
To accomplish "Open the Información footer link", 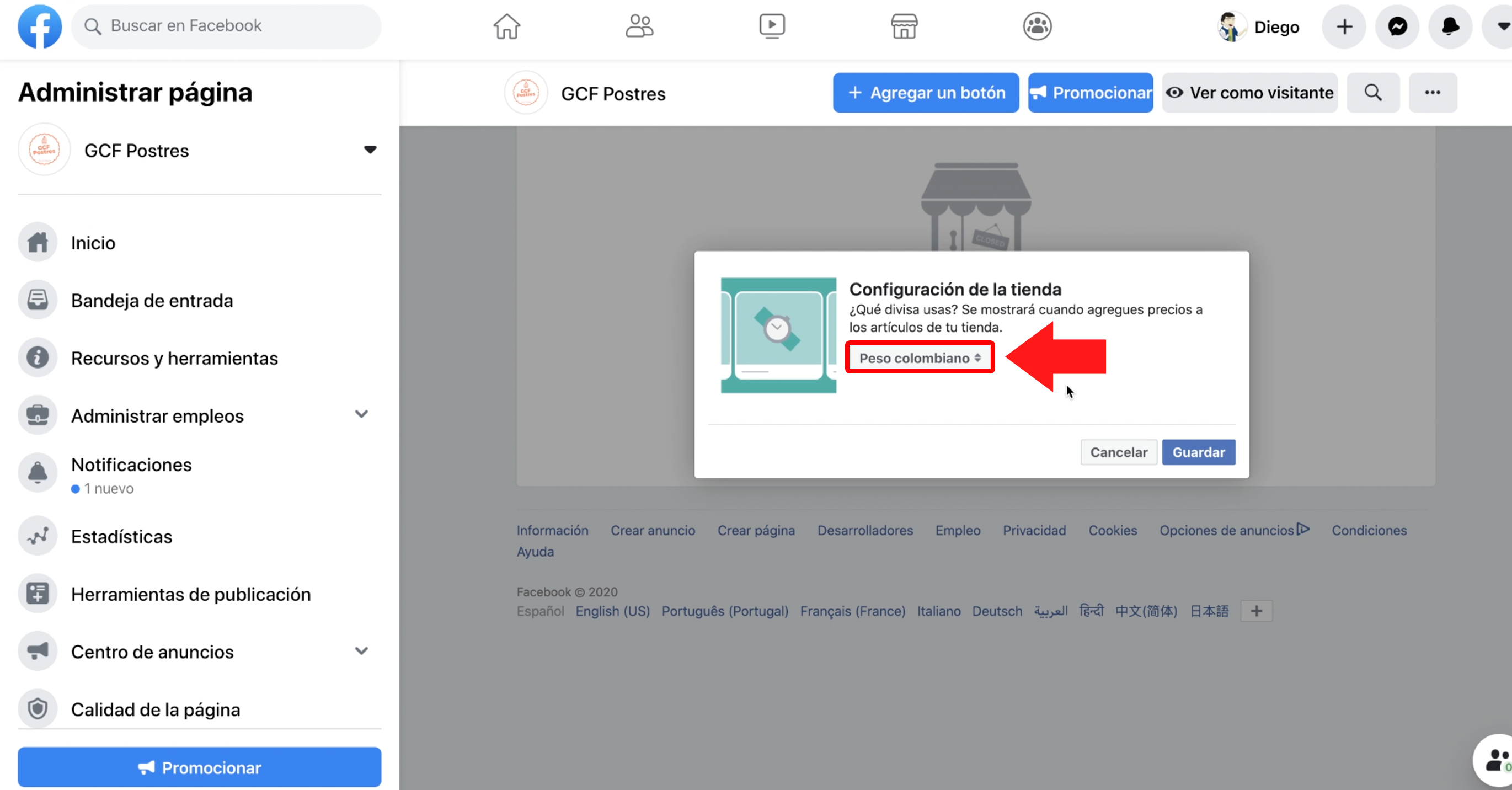I will click(552, 530).
